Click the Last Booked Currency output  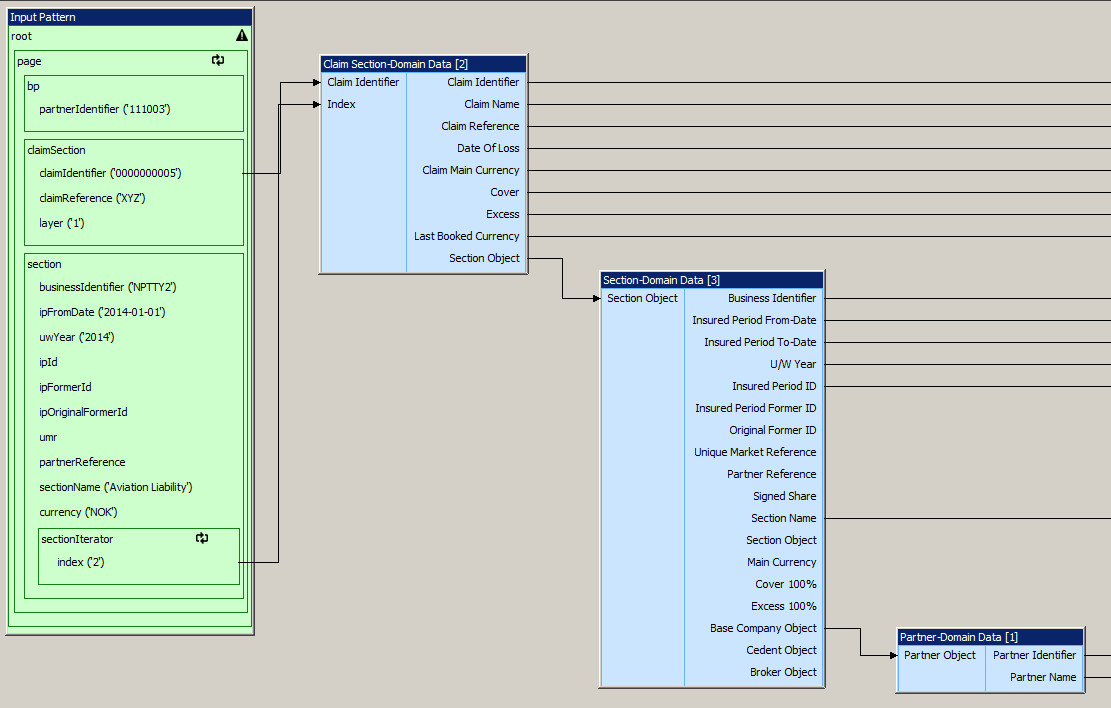[467, 236]
